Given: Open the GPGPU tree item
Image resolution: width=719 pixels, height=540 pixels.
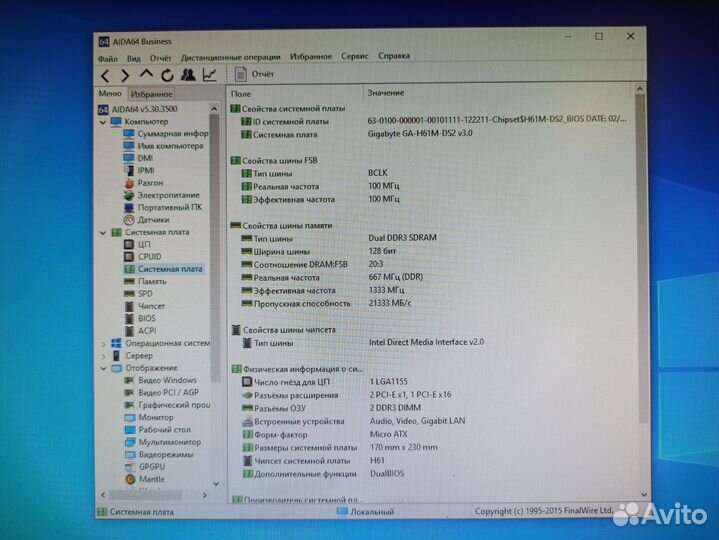Looking at the screenshot, I should point(145,467).
